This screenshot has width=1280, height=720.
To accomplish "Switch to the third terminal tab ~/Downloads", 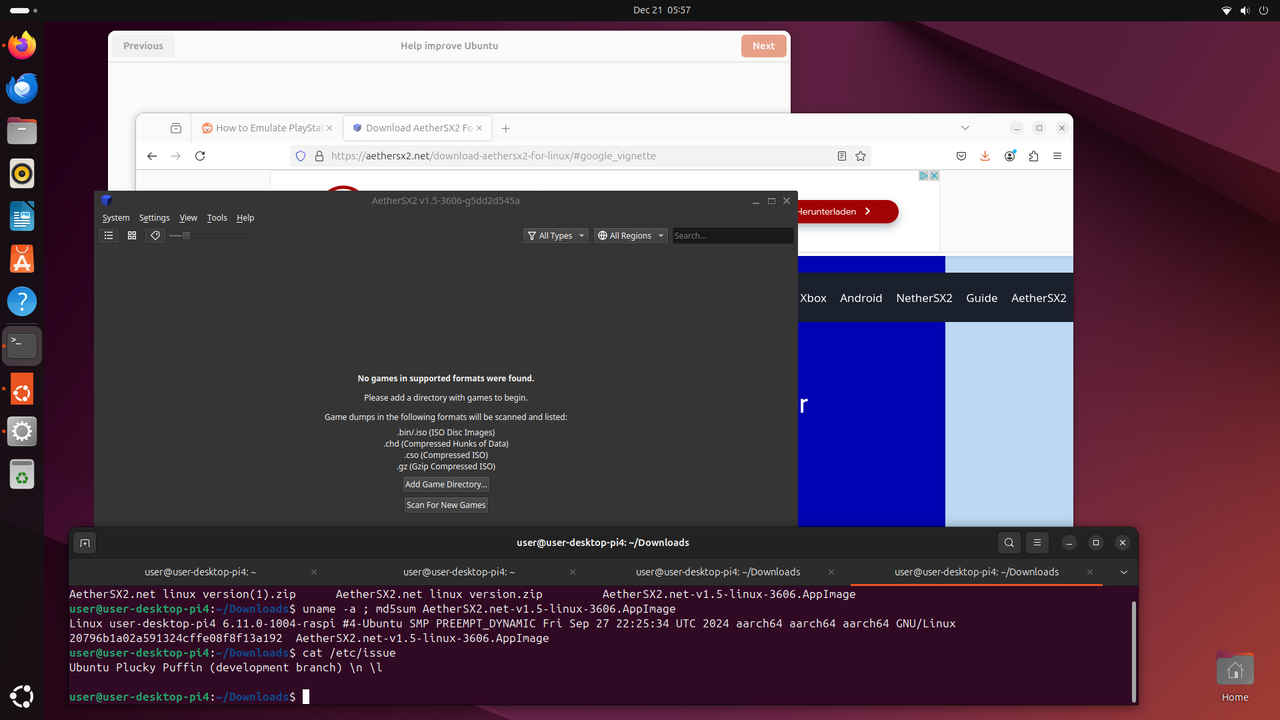I will click(718, 572).
